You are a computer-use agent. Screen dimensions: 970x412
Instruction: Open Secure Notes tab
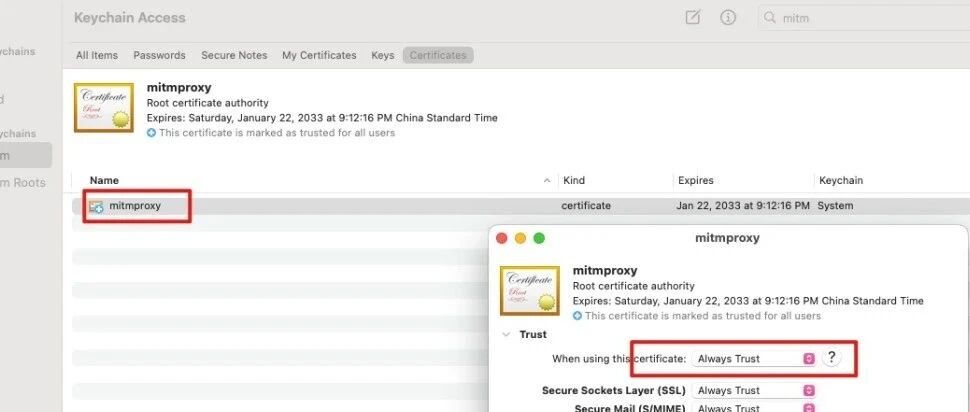pos(234,55)
